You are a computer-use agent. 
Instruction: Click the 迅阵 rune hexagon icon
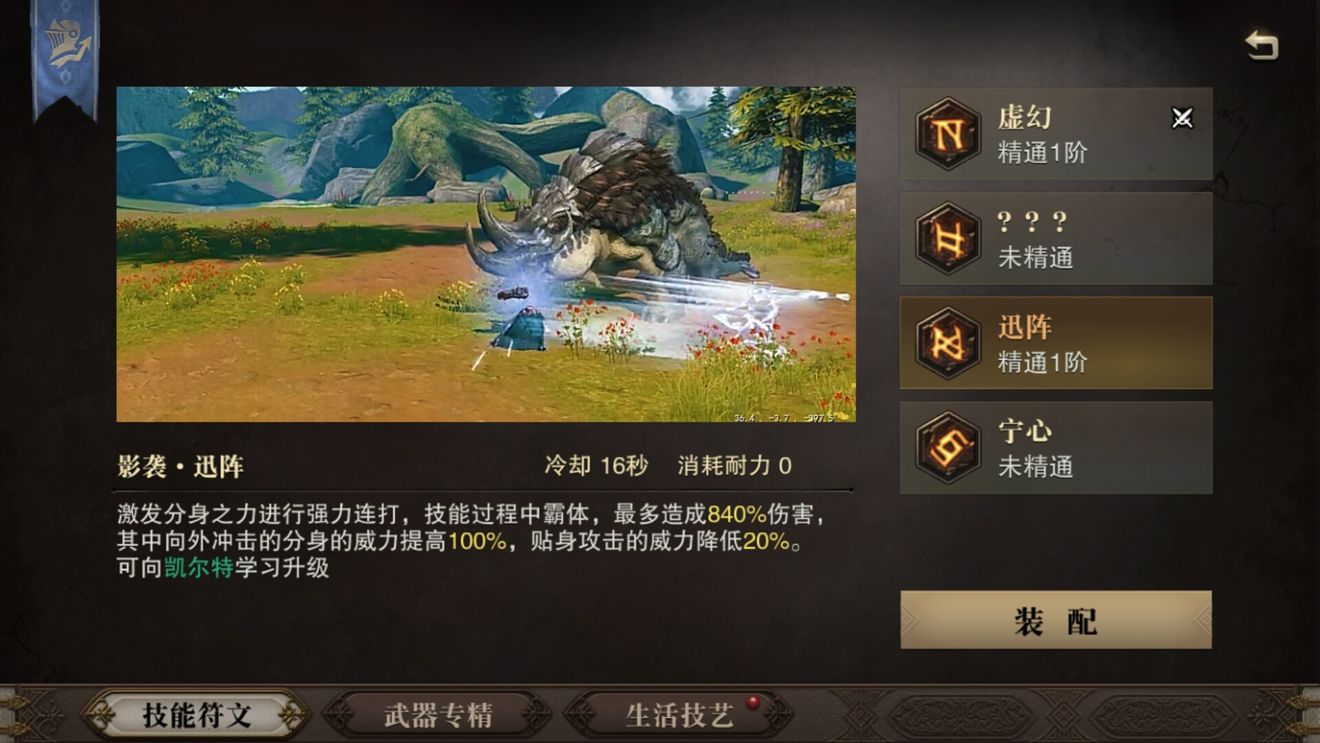tap(947, 343)
